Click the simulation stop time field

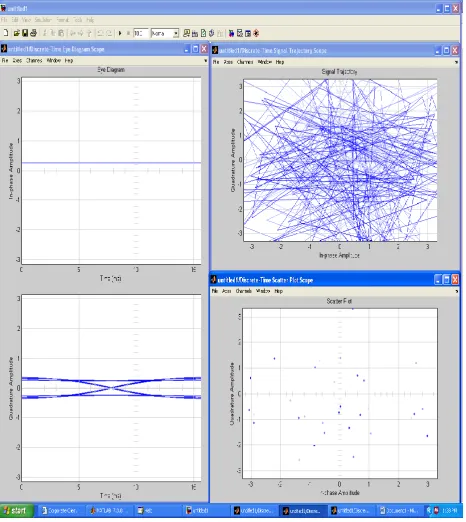pos(140,33)
